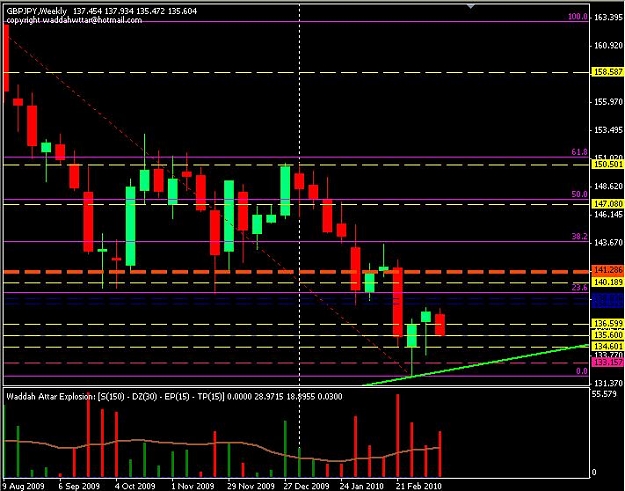
Task: Click the 27 Dec 2009 date label
Action: (x=306, y=486)
